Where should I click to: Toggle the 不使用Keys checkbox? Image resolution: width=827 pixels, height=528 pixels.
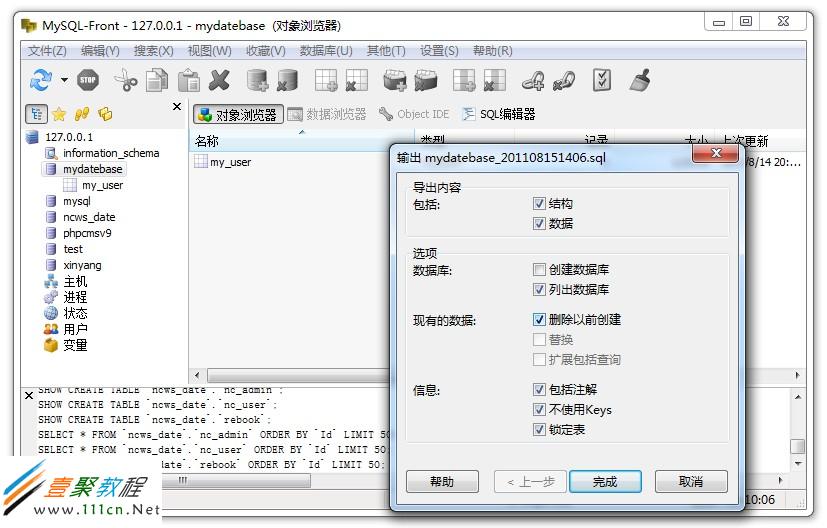539,410
